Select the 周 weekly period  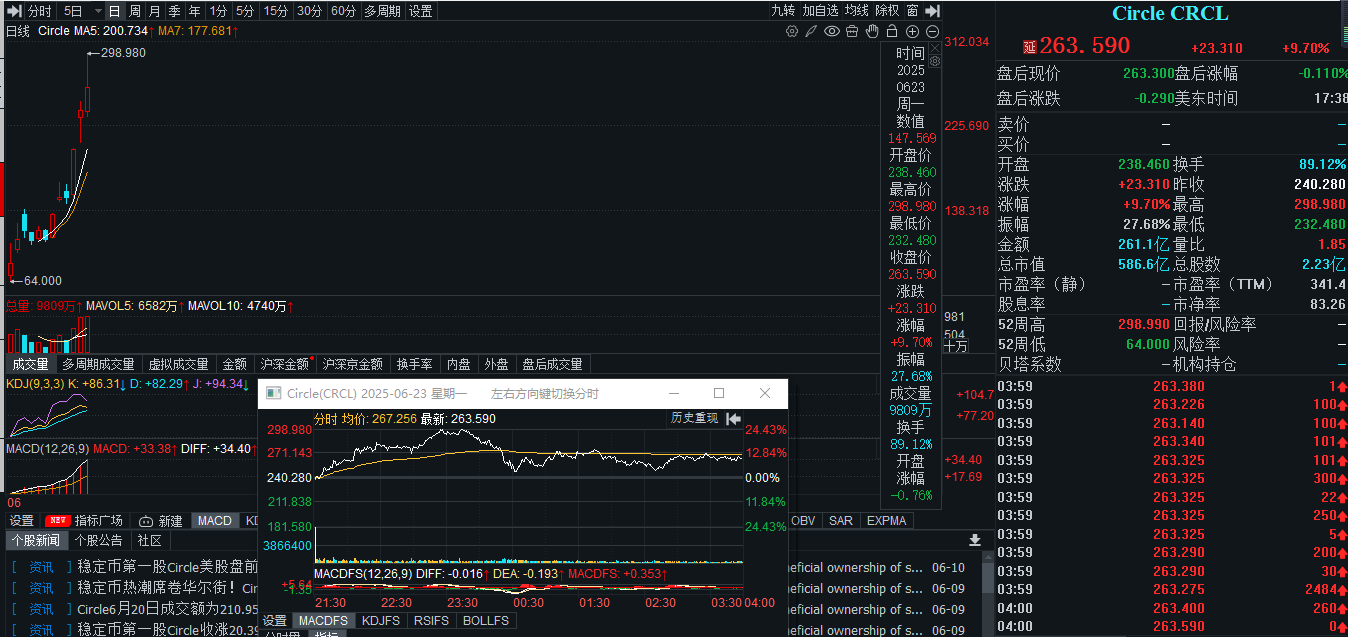(134, 11)
